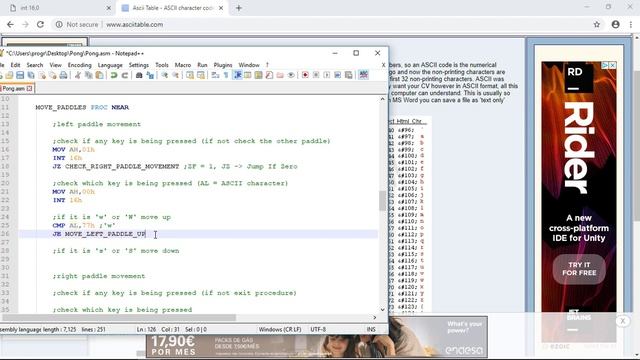Image resolution: width=640 pixels, height=360 pixels.
Task: Open the Plugins menu
Action: tap(223, 65)
